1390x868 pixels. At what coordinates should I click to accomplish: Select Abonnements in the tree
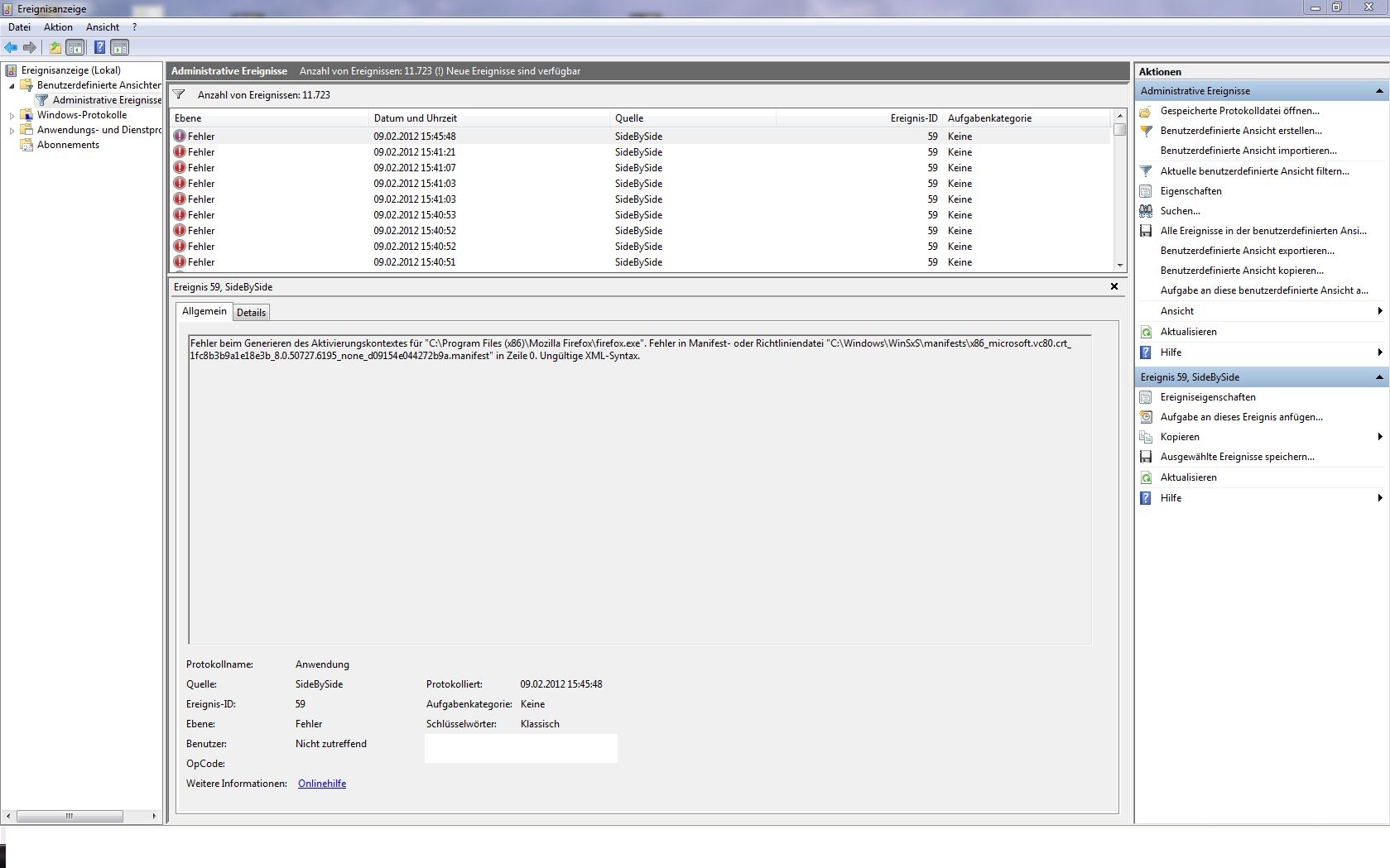[x=68, y=145]
